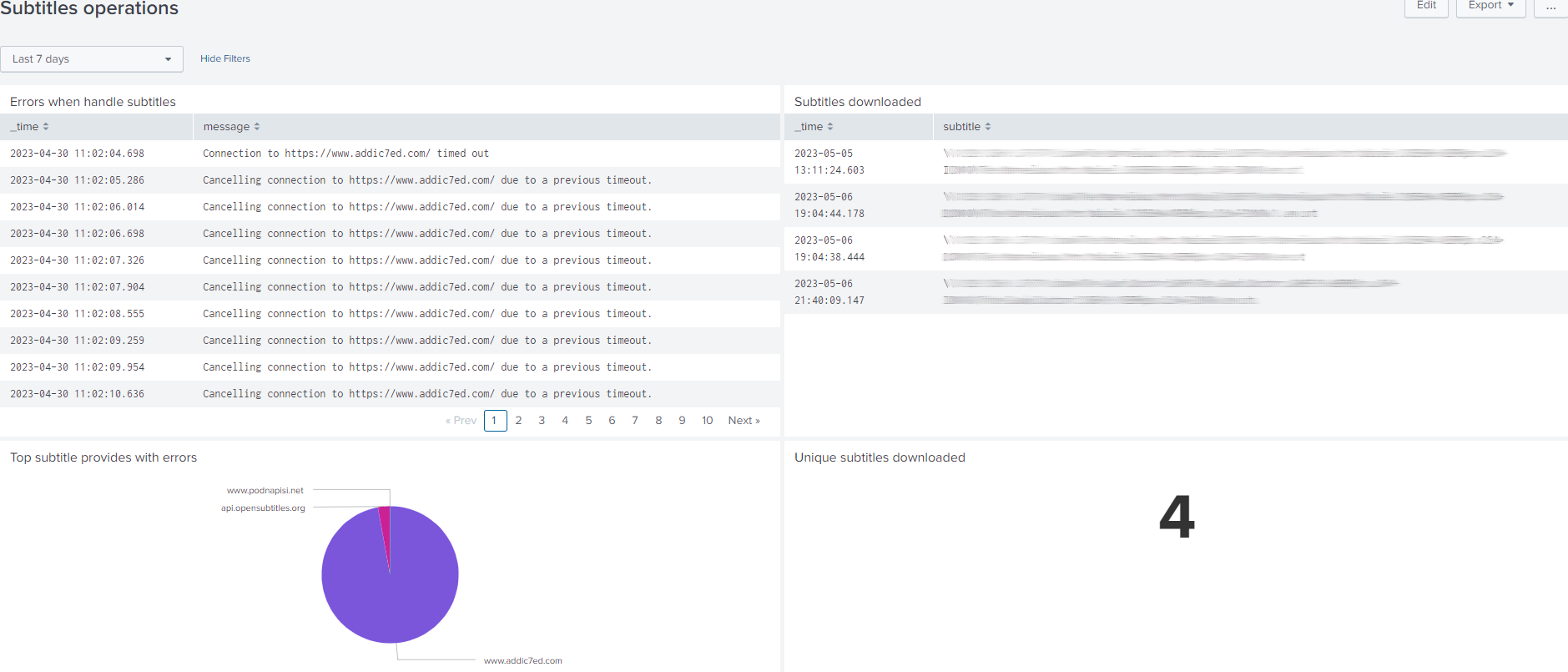This screenshot has width=1568, height=672.
Task: Go to page 10 of errors
Action: pyautogui.click(x=707, y=421)
